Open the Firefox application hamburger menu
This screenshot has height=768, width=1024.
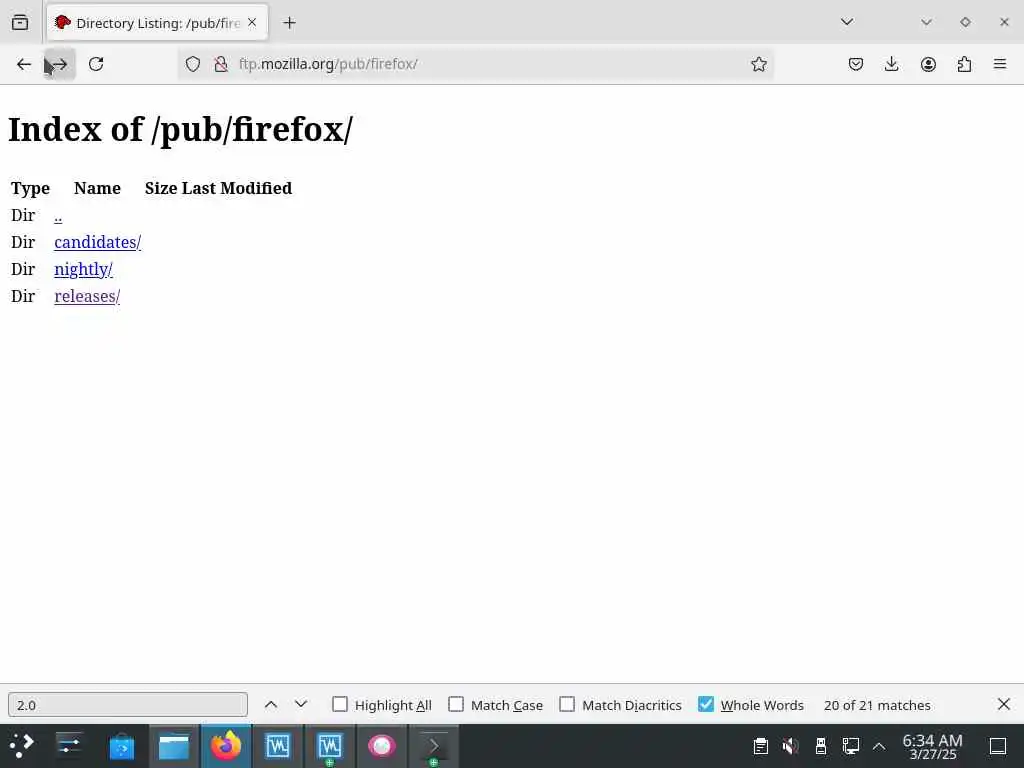tap(1000, 64)
